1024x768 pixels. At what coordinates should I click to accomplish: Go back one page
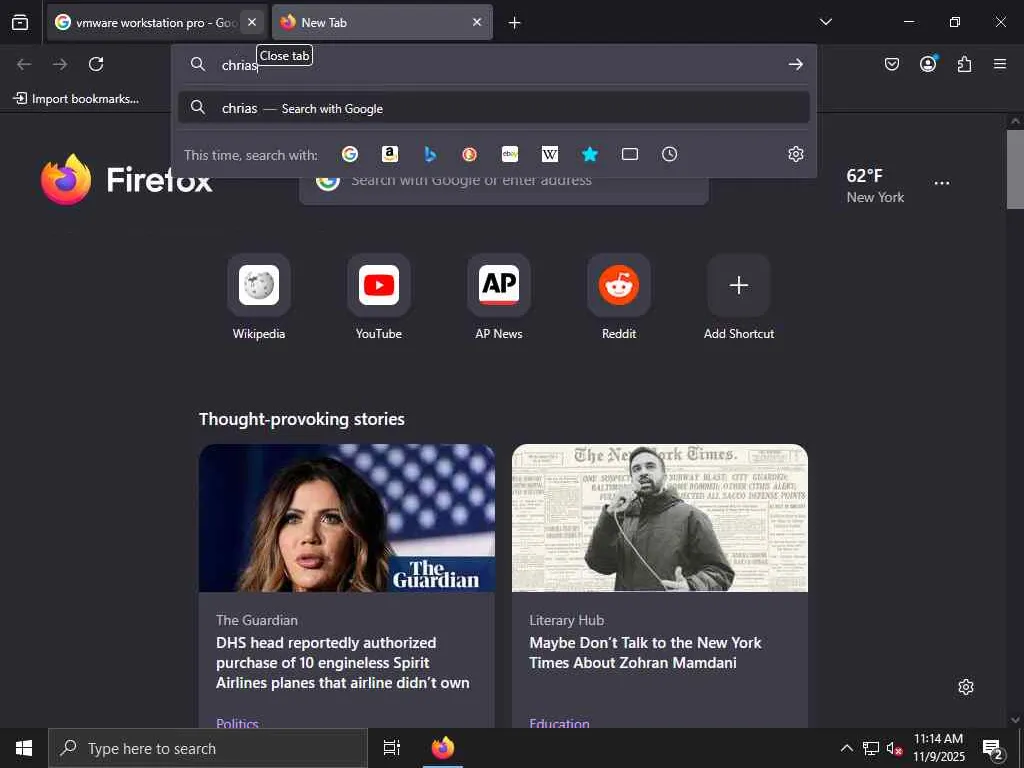(x=24, y=64)
